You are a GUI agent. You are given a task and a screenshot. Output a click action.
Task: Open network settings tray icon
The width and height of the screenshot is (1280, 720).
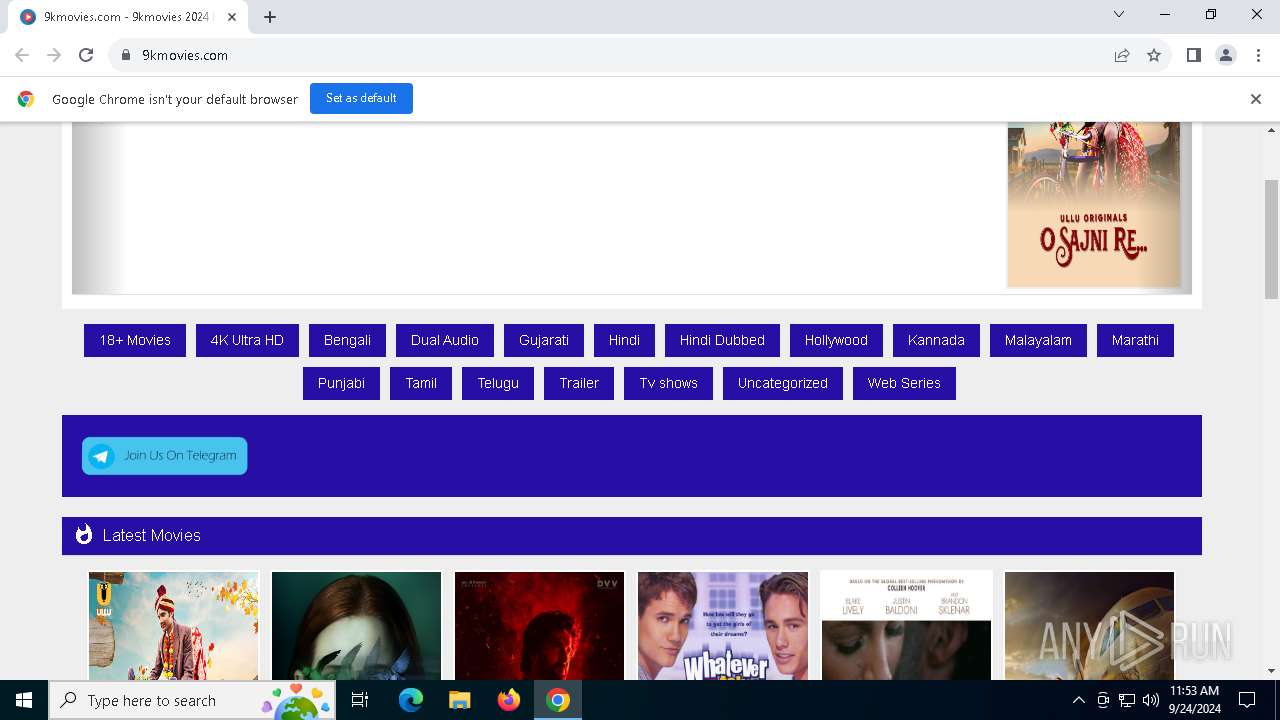(x=1127, y=700)
